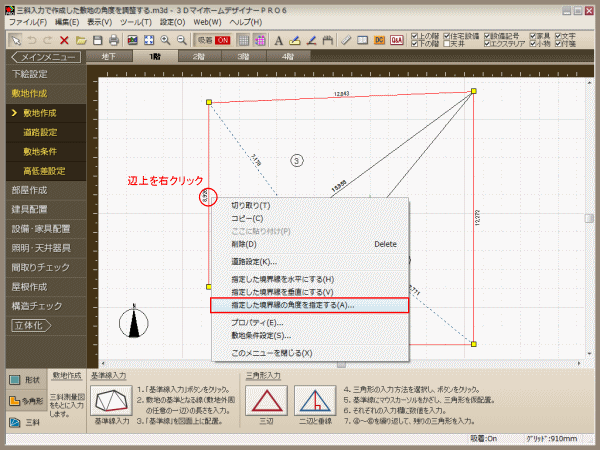This screenshot has height=450, width=600.
Task: Click the save floppy disk icon
Action: tap(98, 39)
